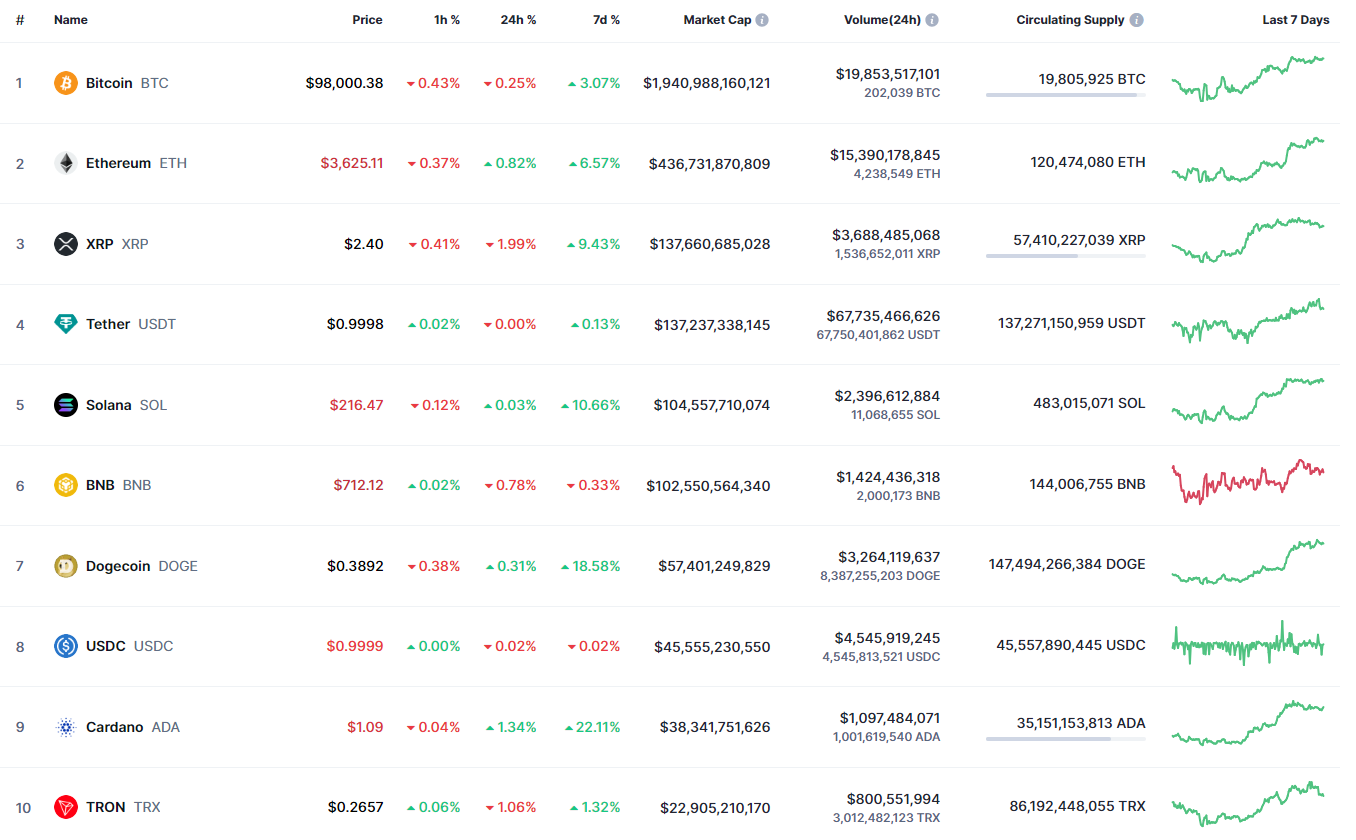The height and width of the screenshot is (840, 1356).
Task: Open the Dogecoin 7-day sparkline chart
Action: [x=1248, y=562]
